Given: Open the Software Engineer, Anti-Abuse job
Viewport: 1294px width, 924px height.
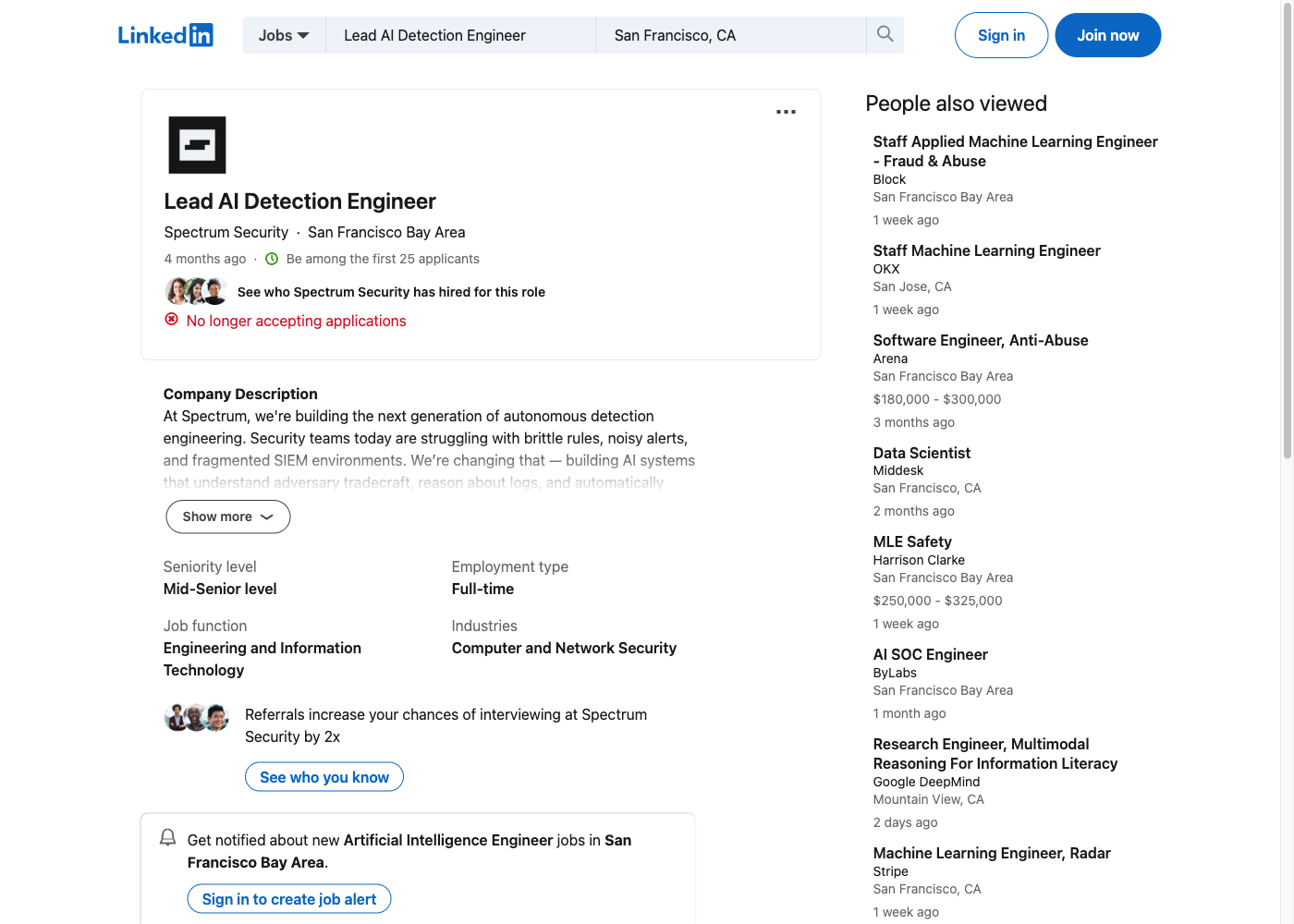Looking at the screenshot, I should [x=981, y=340].
